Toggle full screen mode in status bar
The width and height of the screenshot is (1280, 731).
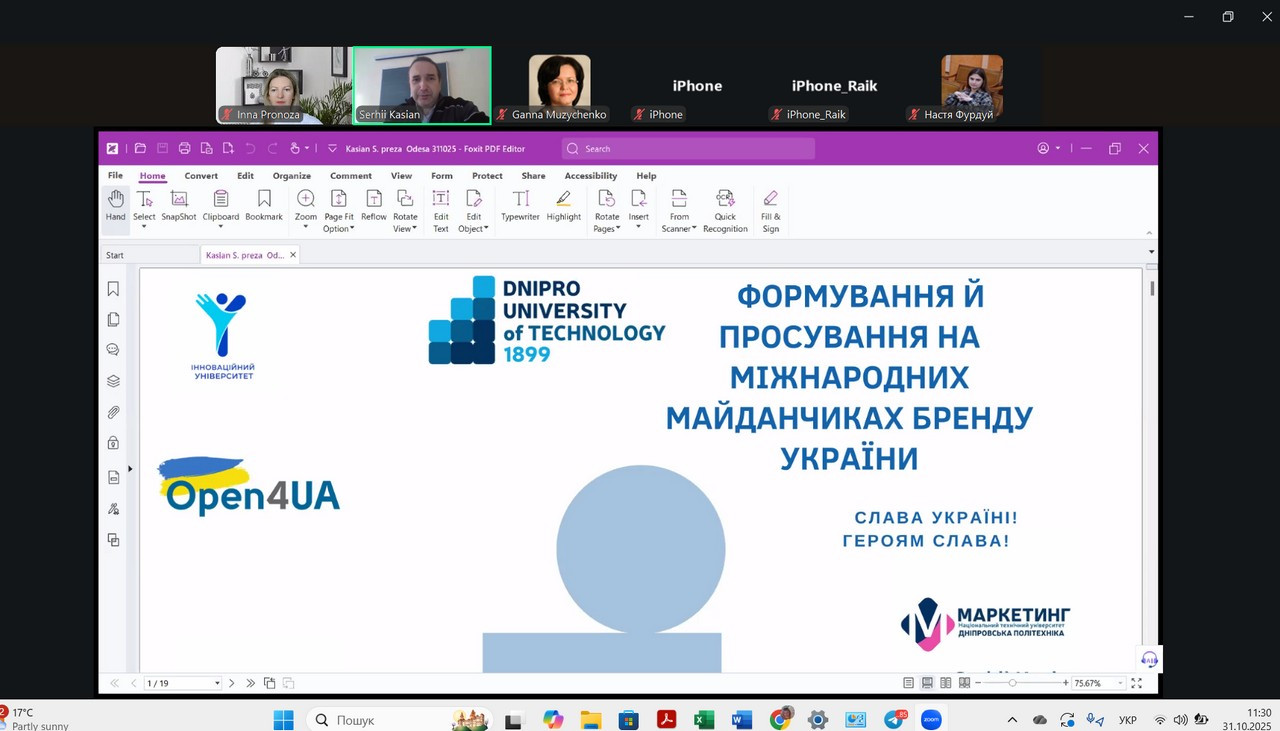tap(1136, 683)
